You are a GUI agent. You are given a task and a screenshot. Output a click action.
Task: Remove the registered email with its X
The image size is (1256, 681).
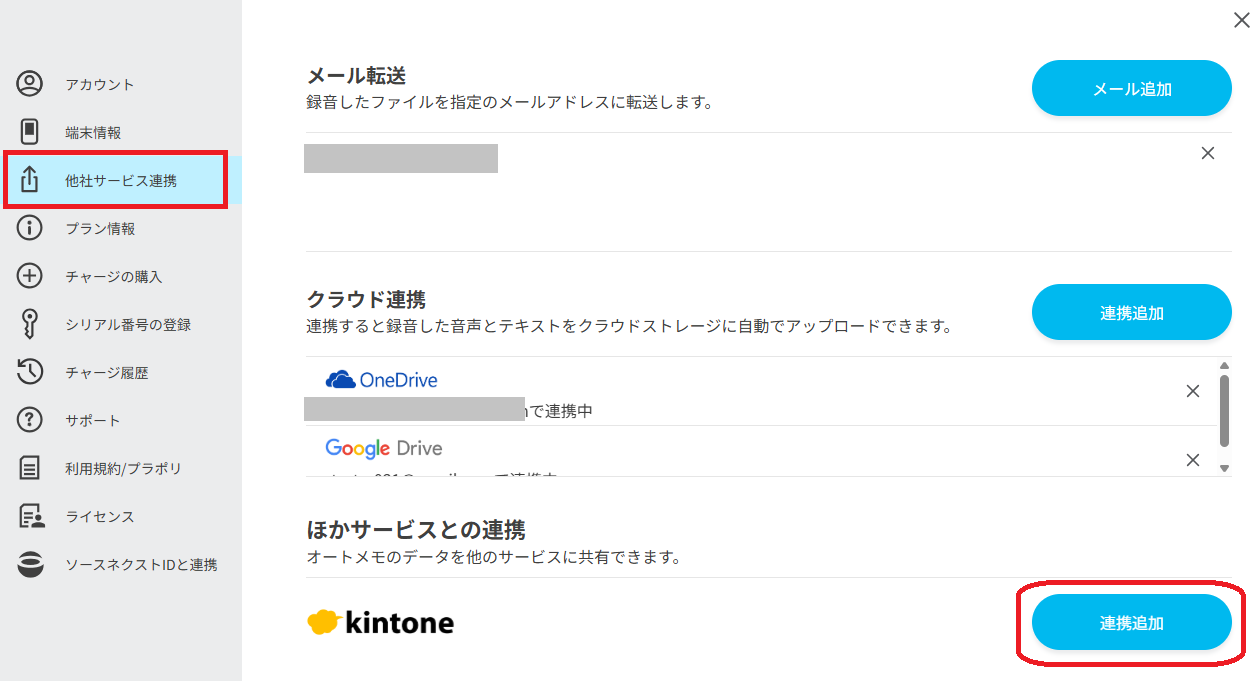pos(1207,153)
